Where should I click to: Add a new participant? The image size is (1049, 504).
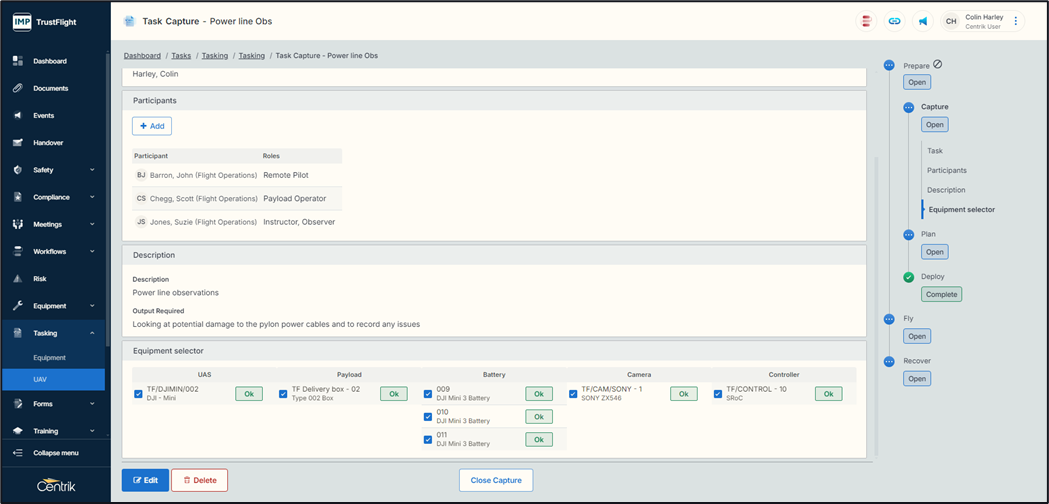point(152,126)
